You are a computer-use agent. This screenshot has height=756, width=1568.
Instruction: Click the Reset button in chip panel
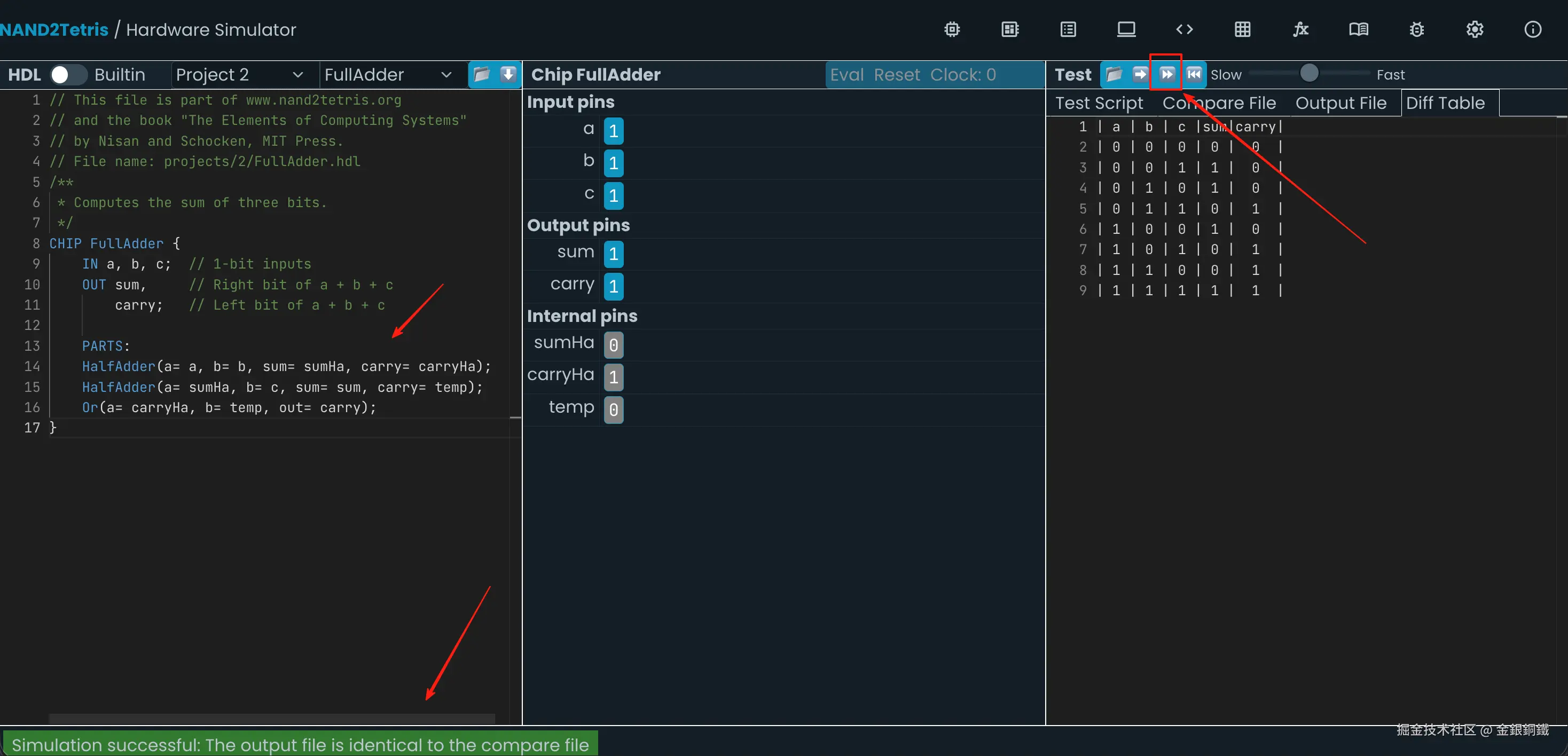click(x=897, y=74)
